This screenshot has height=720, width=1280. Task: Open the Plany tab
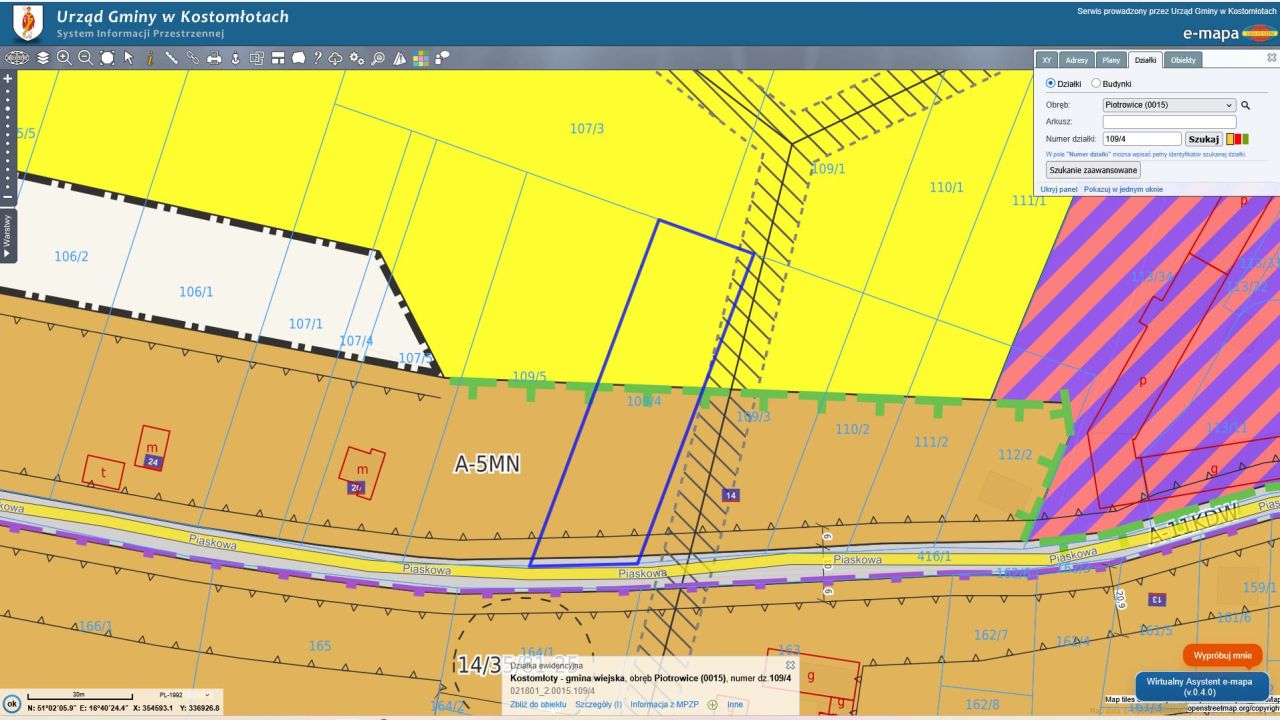[1111, 60]
